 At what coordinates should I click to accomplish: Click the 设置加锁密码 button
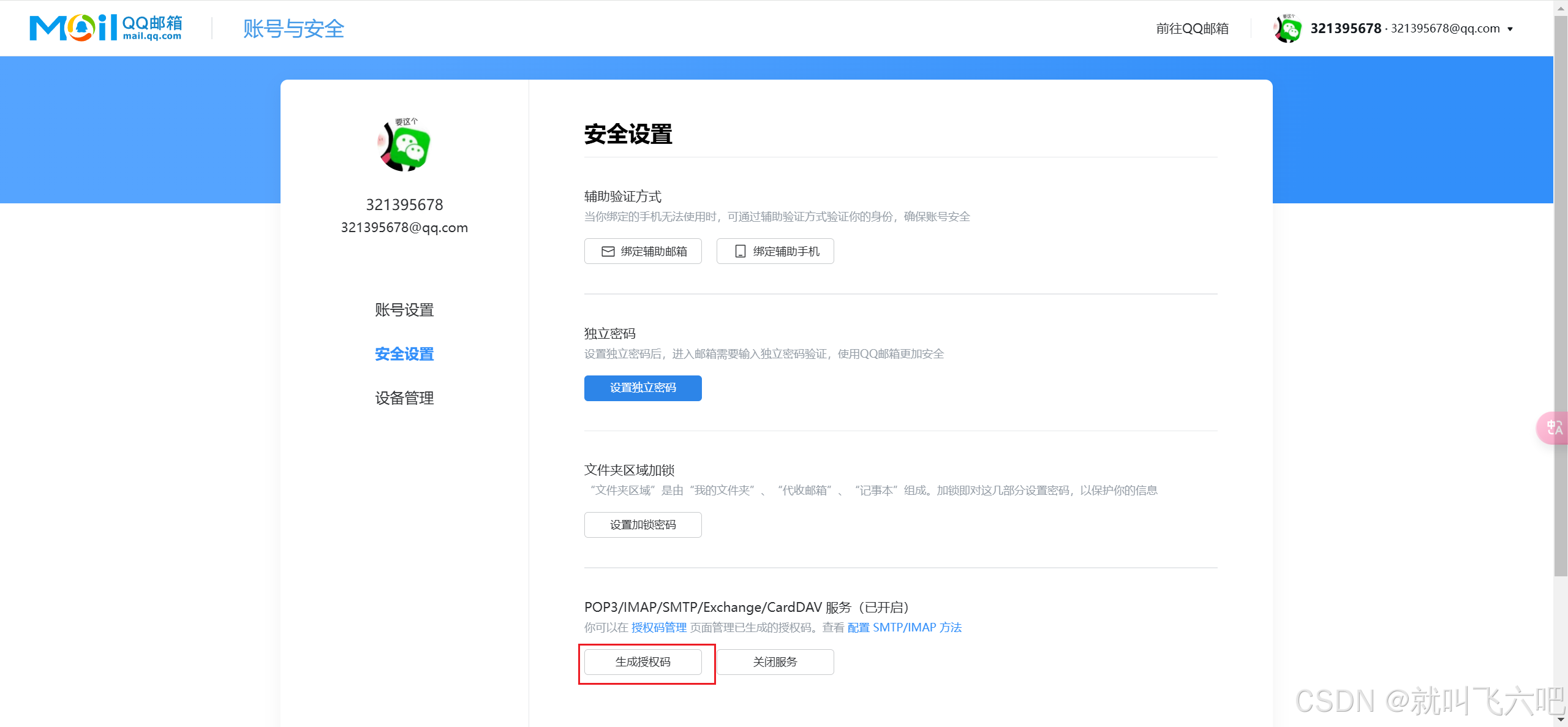(643, 525)
